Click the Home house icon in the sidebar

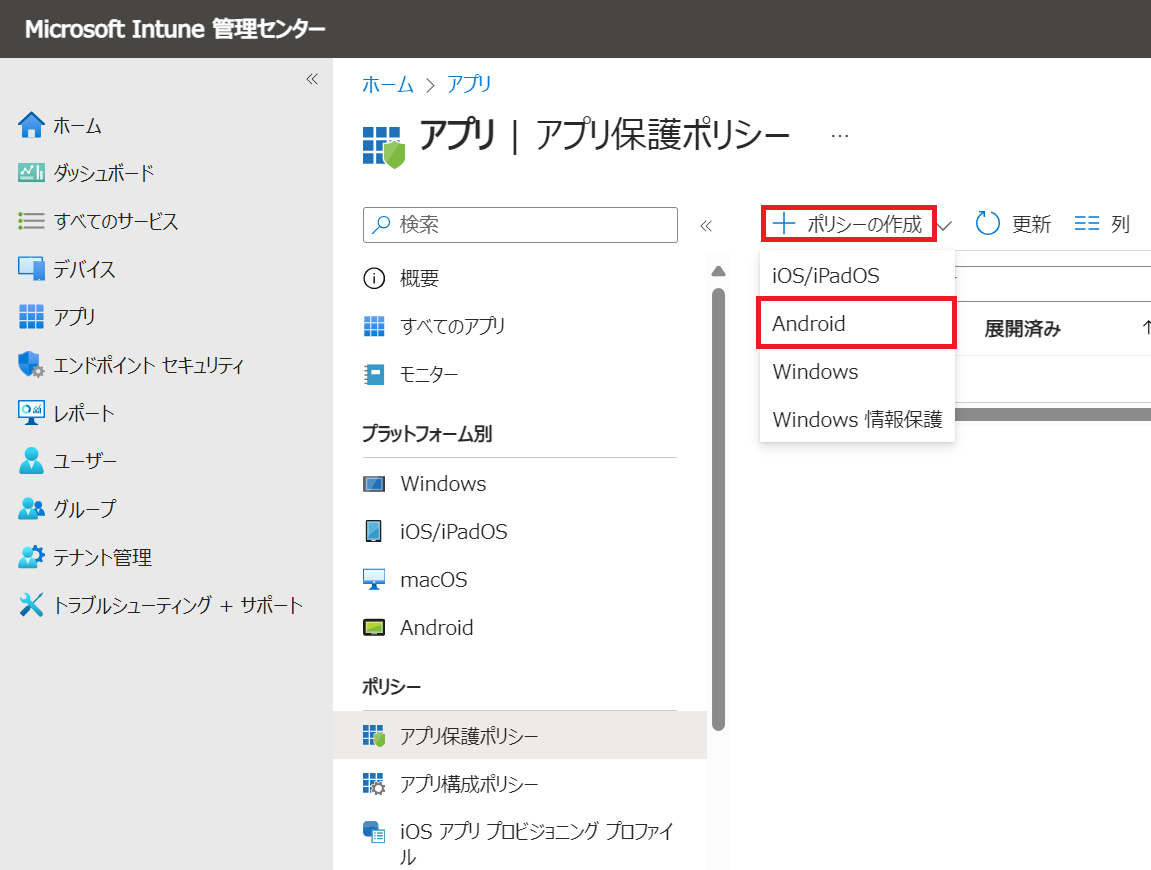pyautogui.click(x=31, y=125)
